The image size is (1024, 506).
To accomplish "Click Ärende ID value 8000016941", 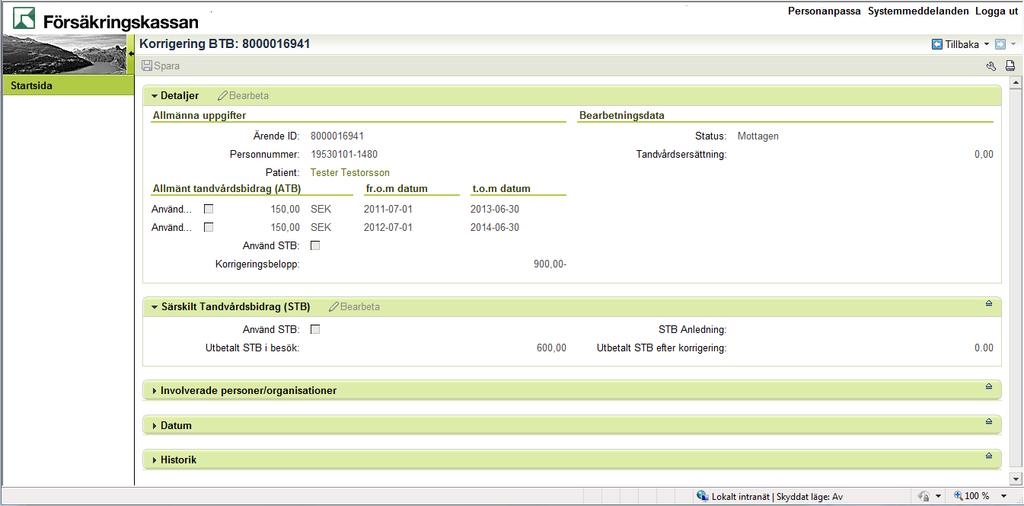I will (x=337, y=136).
